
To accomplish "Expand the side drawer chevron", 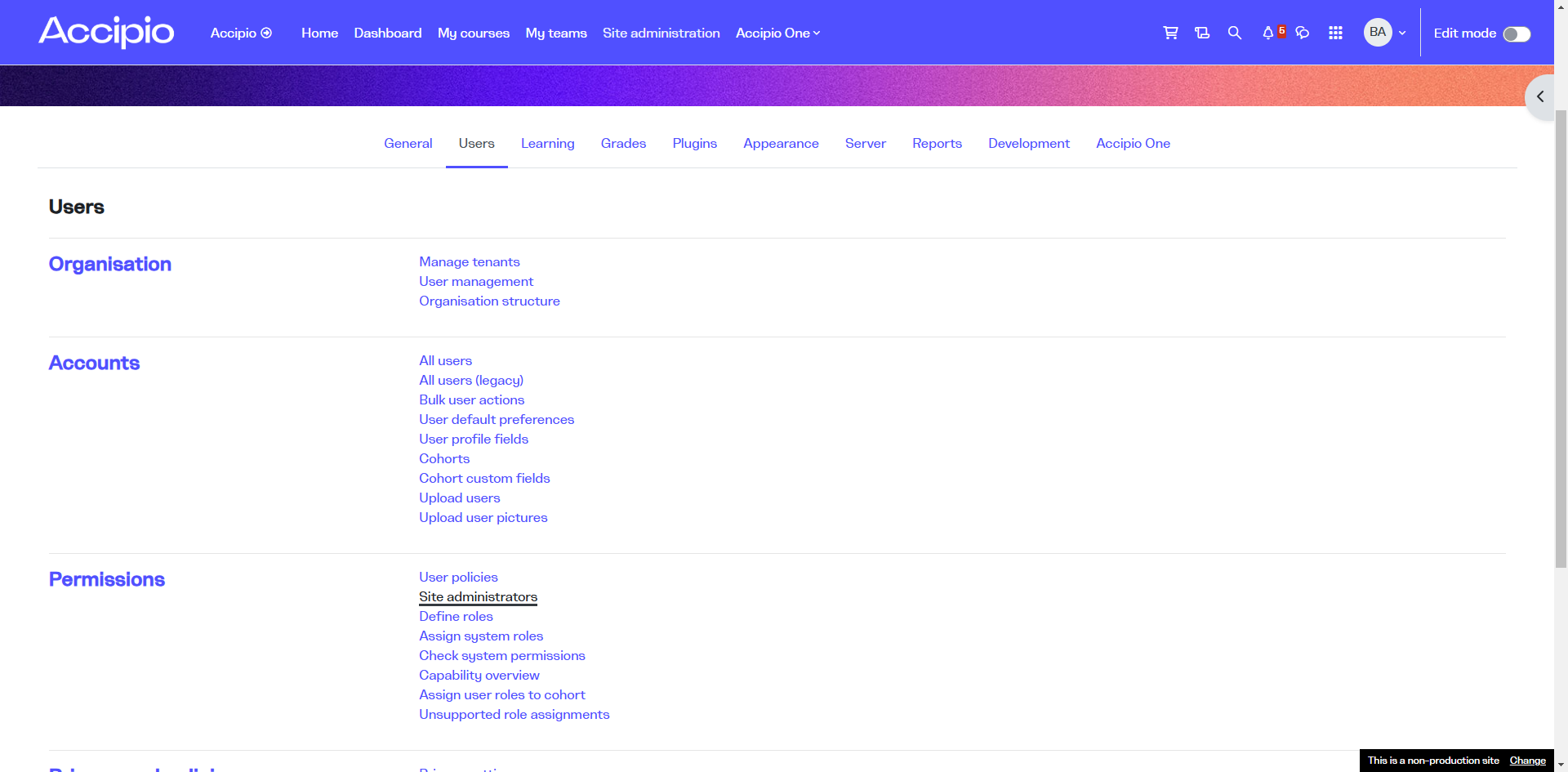I will [x=1540, y=96].
